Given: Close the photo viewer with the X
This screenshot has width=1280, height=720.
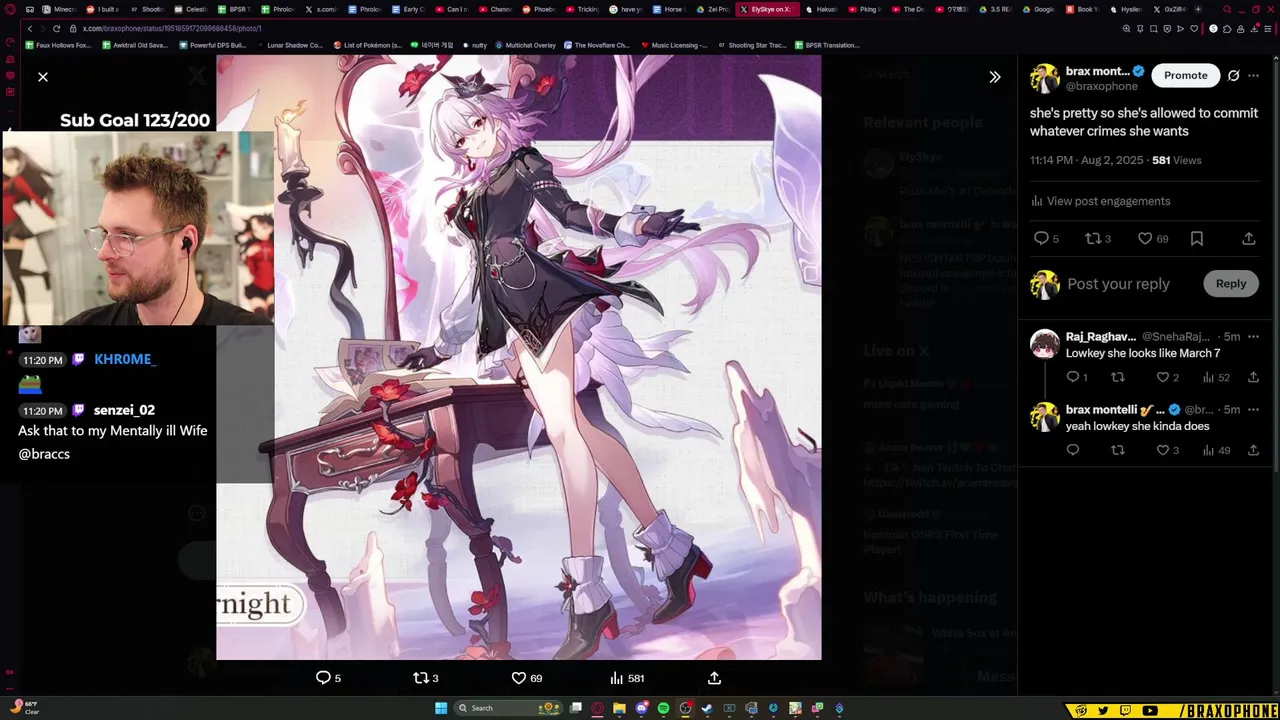Looking at the screenshot, I should [43, 77].
